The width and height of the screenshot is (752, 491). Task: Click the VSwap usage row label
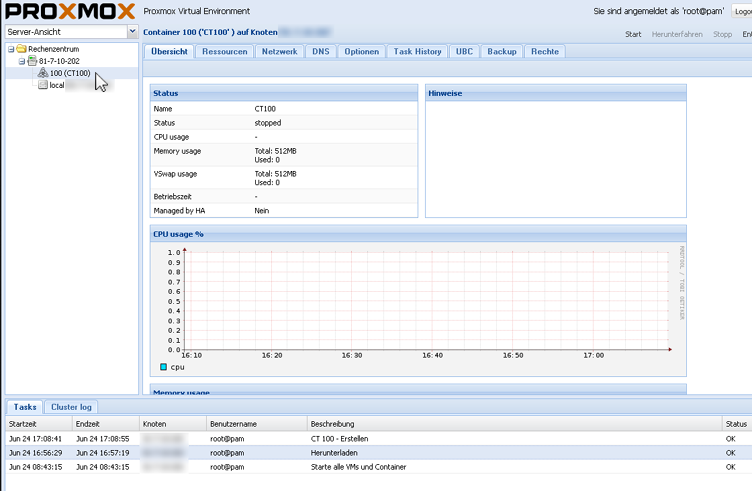click(x=175, y=174)
